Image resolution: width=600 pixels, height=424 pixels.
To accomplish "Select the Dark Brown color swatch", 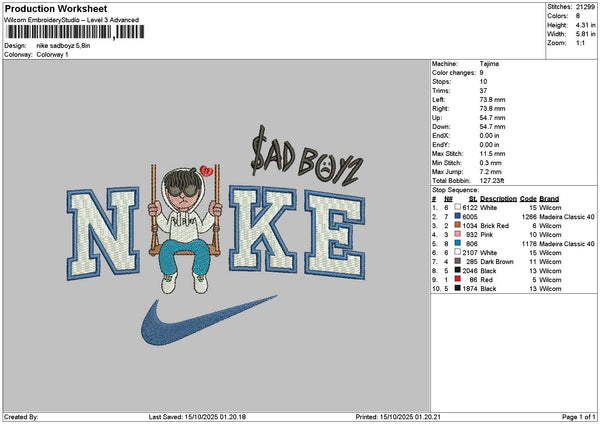I will (x=457, y=261).
